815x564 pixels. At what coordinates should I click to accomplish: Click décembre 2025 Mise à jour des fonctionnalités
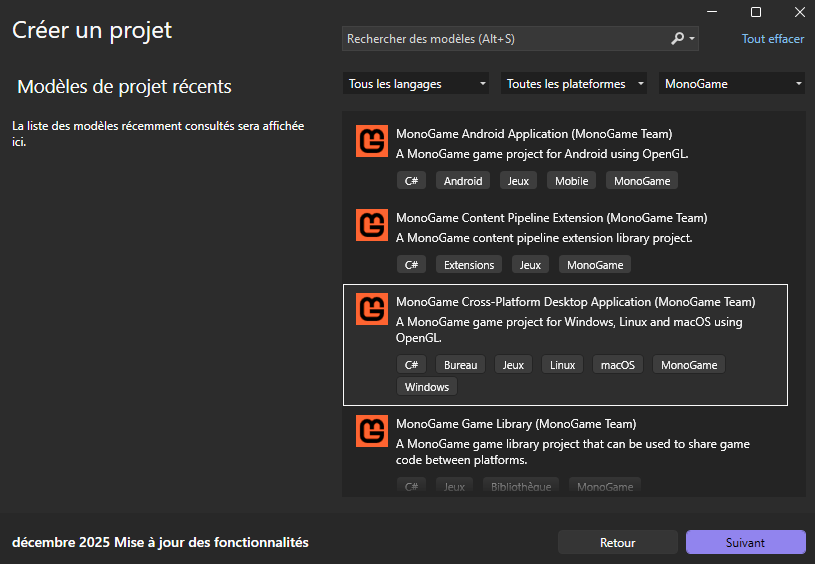pyautogui.click(x=160, y=542)
